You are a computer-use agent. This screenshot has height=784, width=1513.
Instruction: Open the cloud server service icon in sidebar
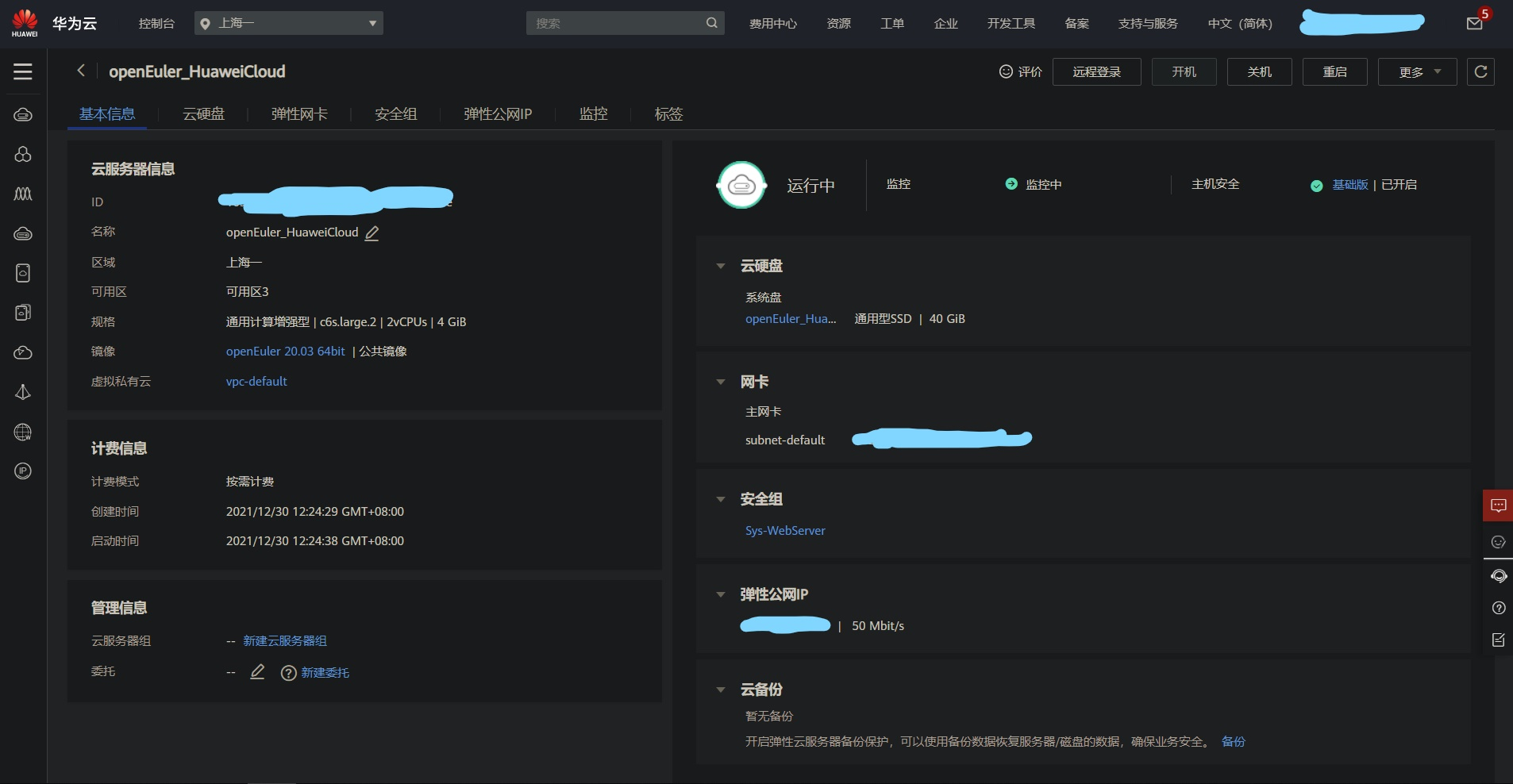pos(23,114)
